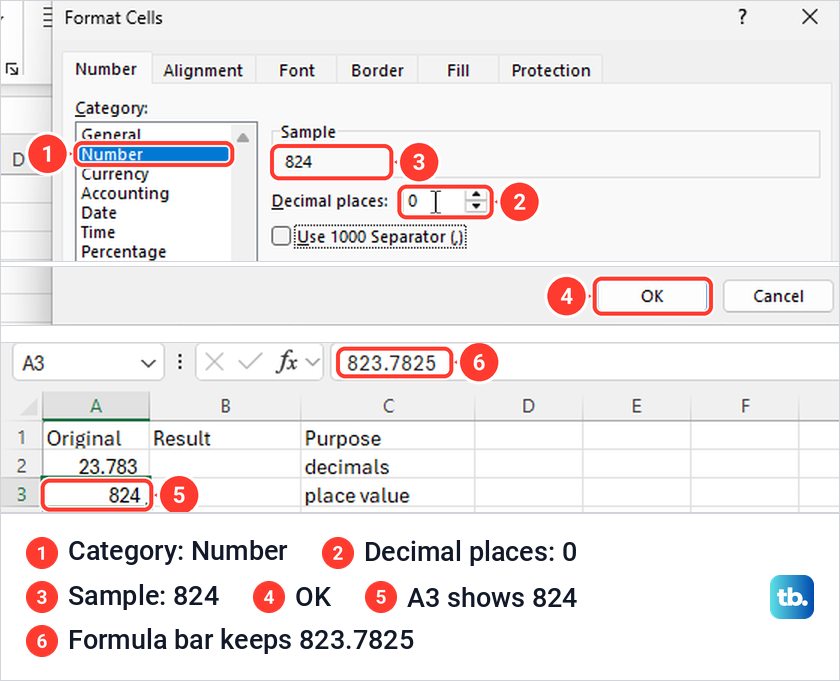The height and width of the screenshot is (681, 840).
Task: Choose Currency category
Action: pyautogui.click(x=115, y=174)
